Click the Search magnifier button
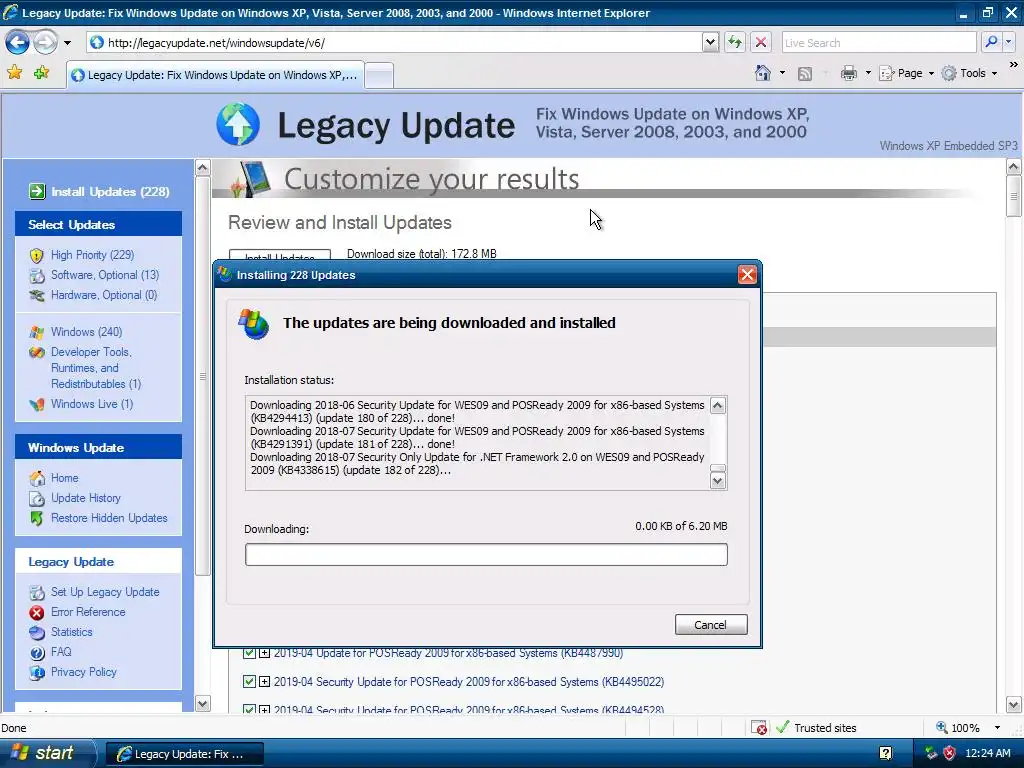 click(991, 42)
